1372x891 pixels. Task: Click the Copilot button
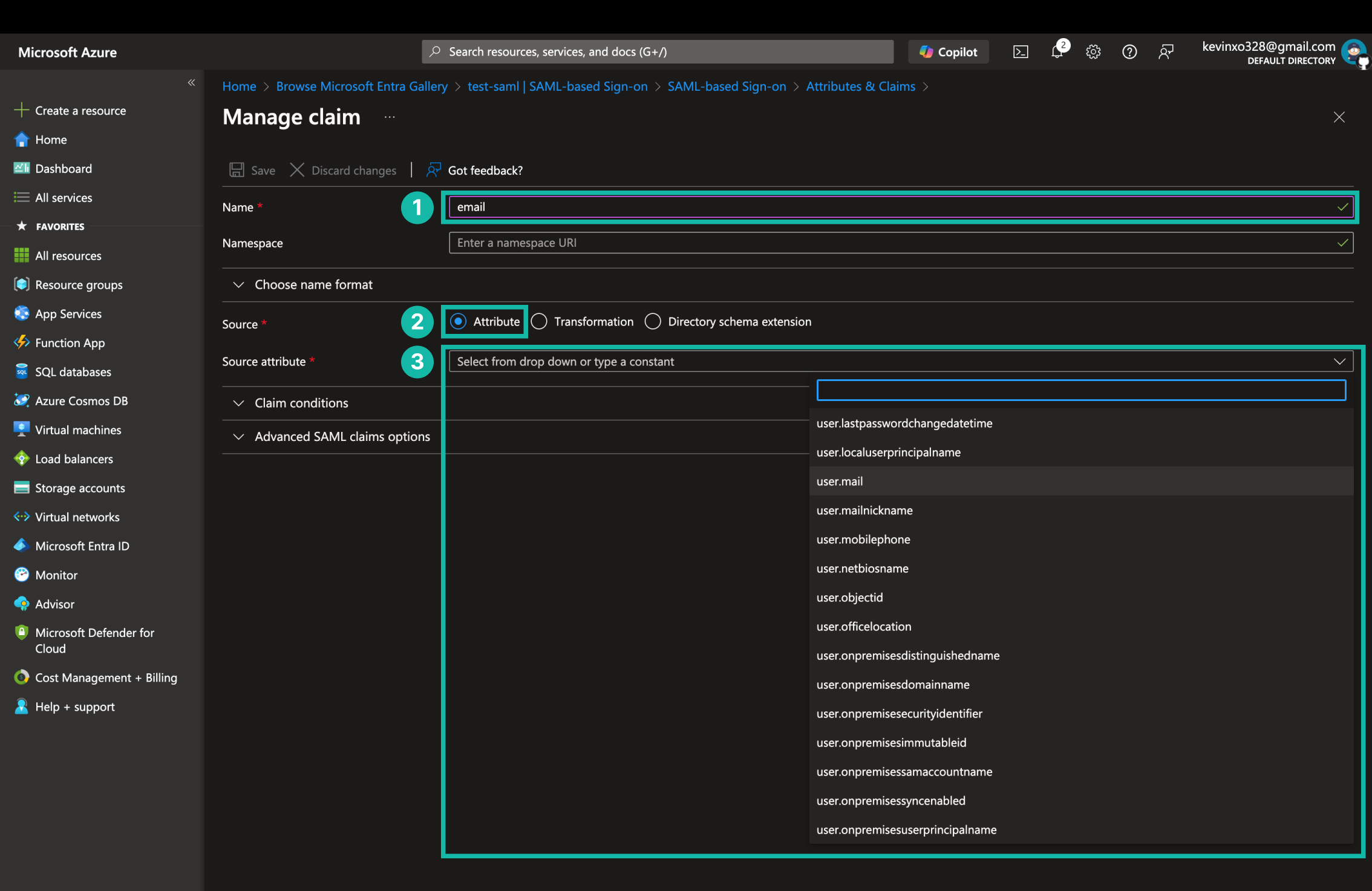pos(948,52)
